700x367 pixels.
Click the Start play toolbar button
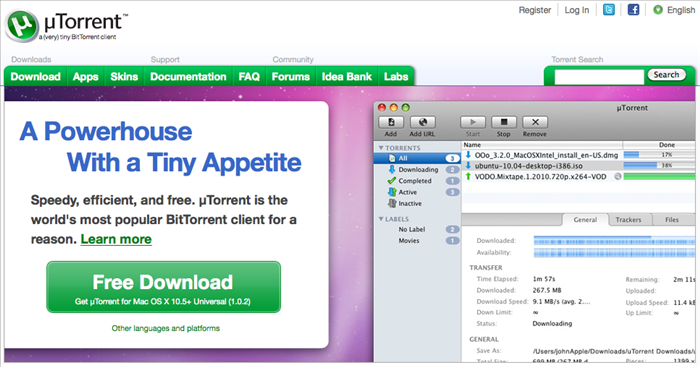[x=472, y=122]
